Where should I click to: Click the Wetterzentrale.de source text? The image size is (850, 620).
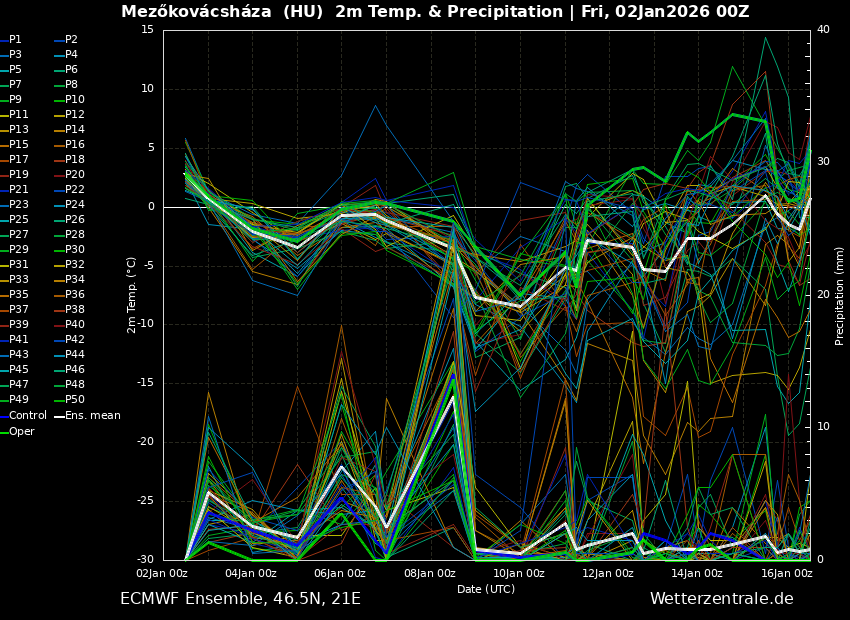click(x=721, y=599)
